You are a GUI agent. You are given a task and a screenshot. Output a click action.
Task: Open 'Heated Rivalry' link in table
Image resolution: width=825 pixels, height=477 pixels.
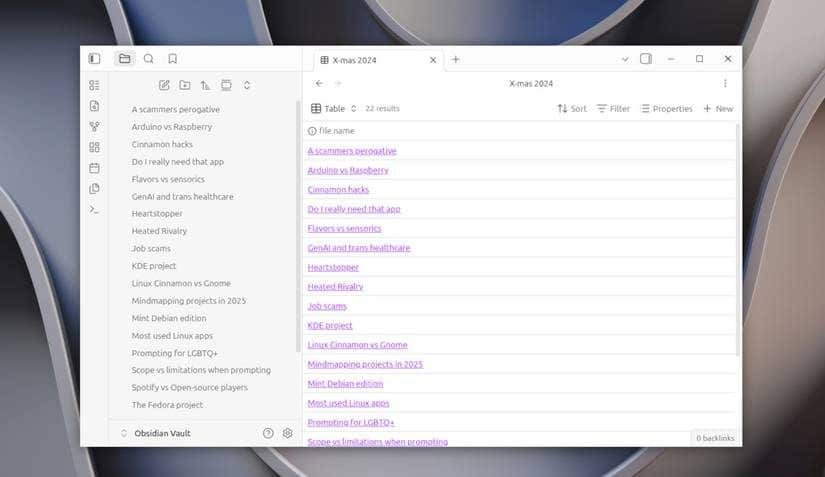click(x=336, y=287)
